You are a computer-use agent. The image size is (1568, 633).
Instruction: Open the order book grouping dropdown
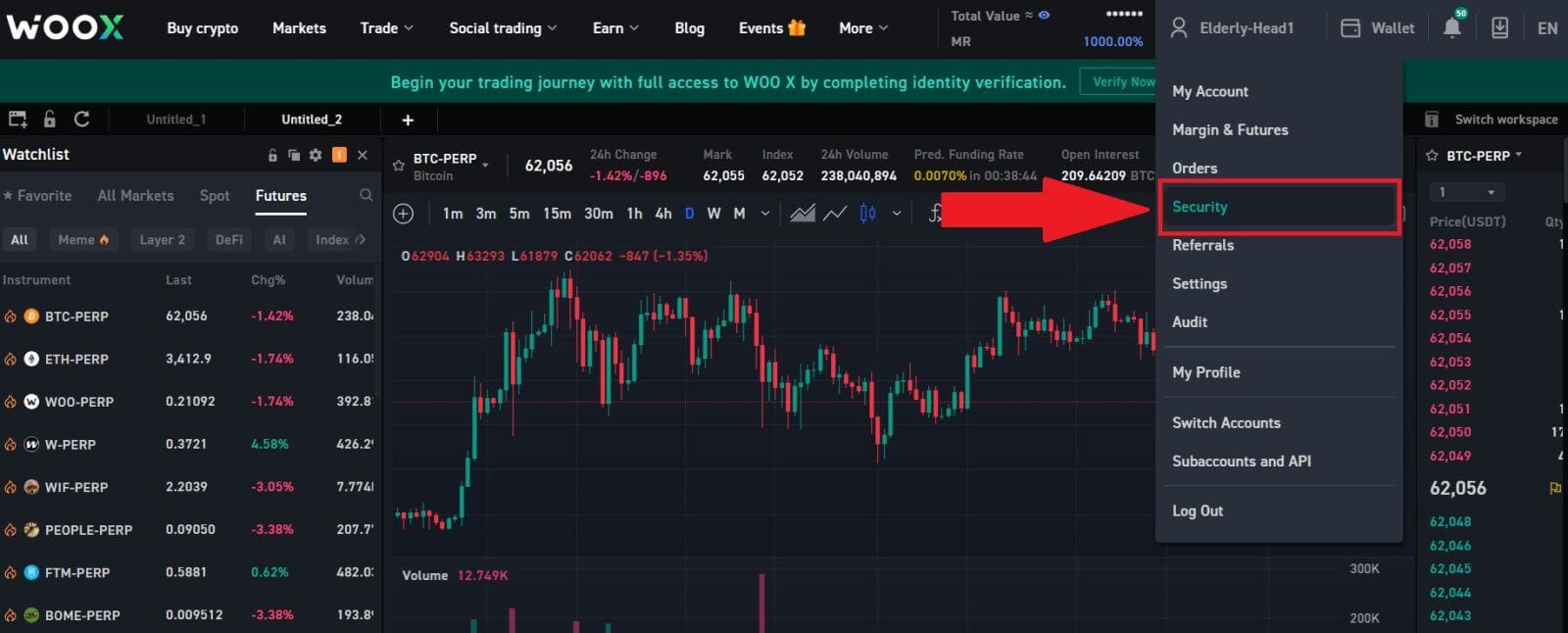tap(1466, 192)
